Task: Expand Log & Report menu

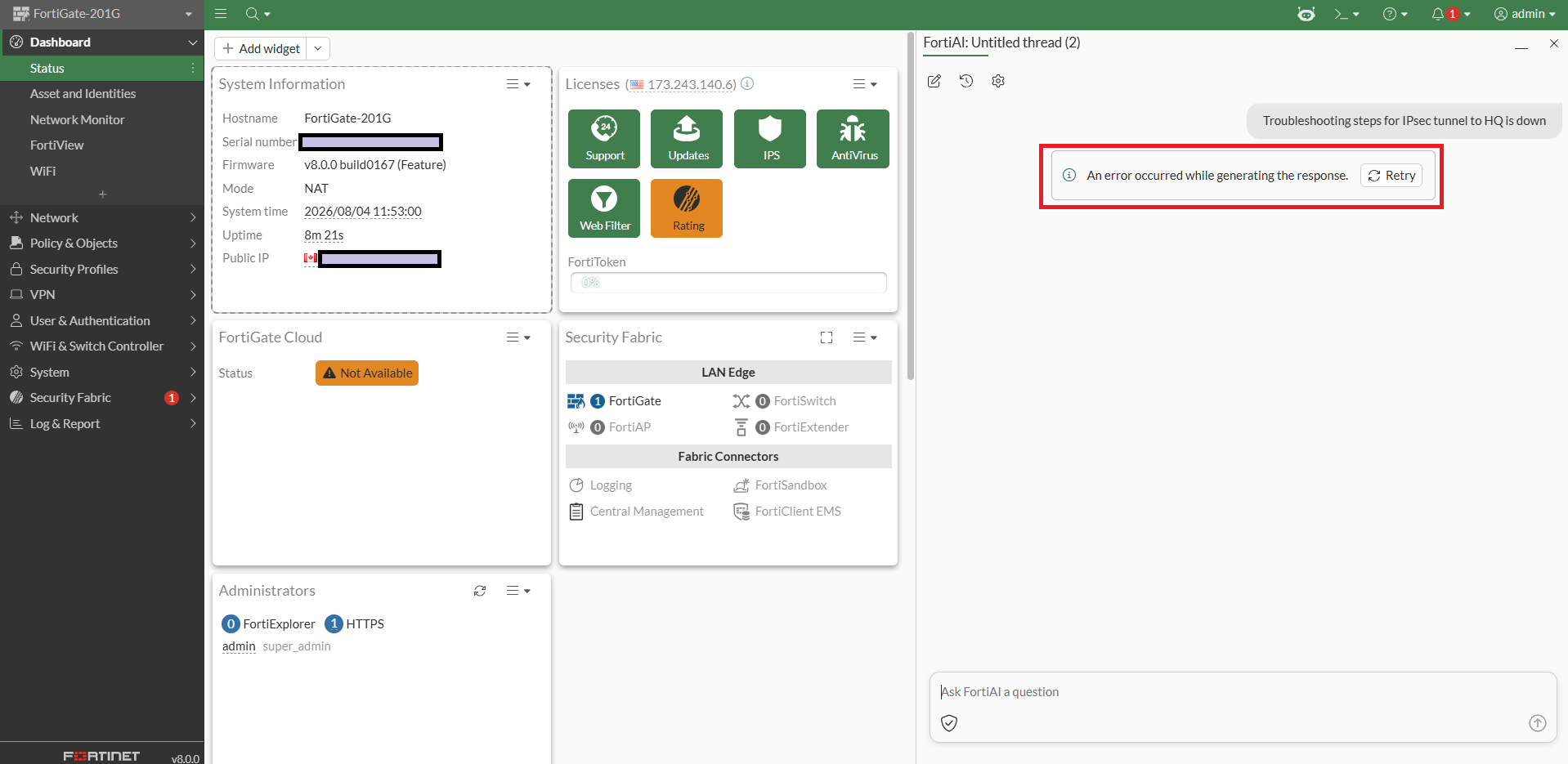Action: tap(102, 424)
